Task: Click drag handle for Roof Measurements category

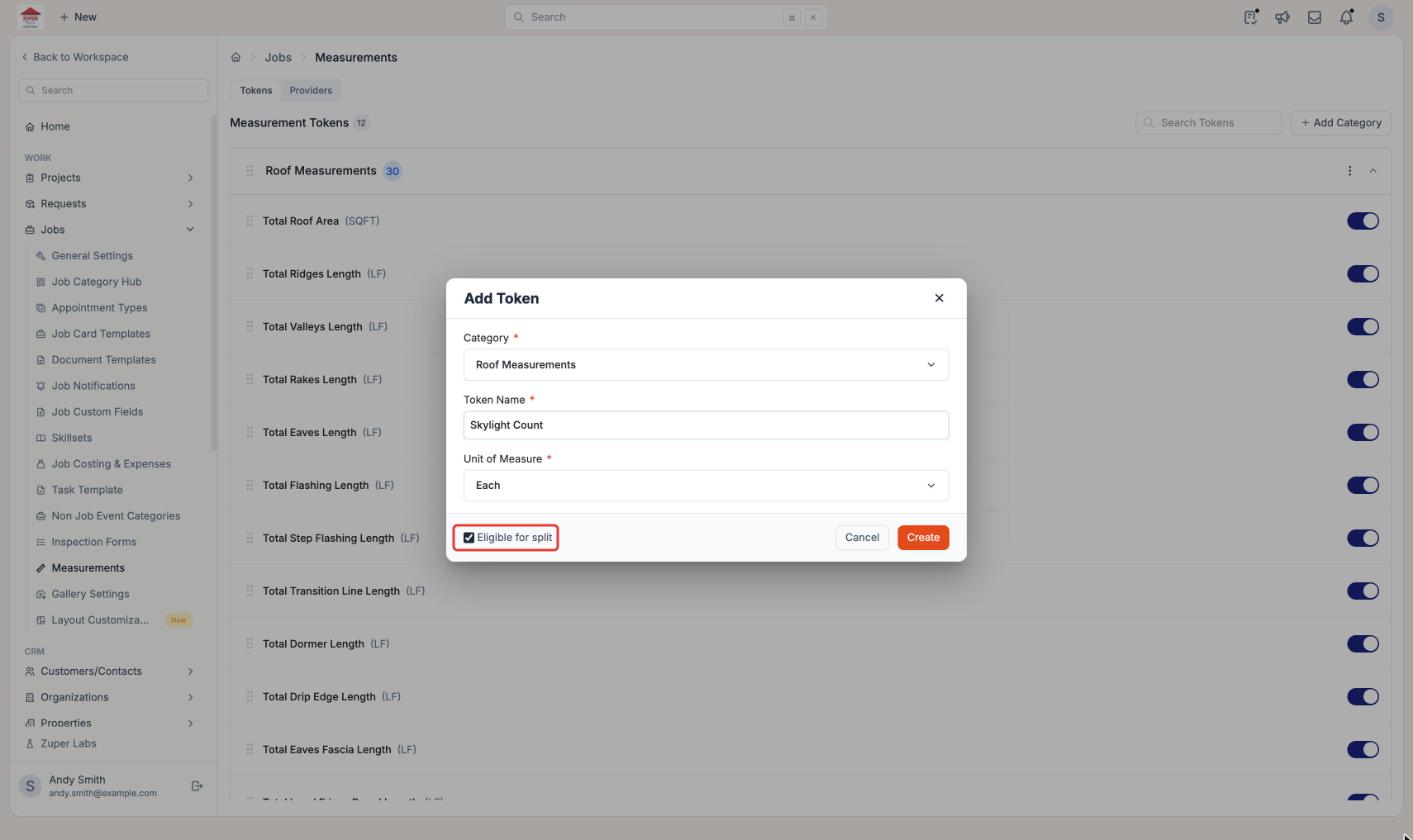Action: tap(249, 171)
